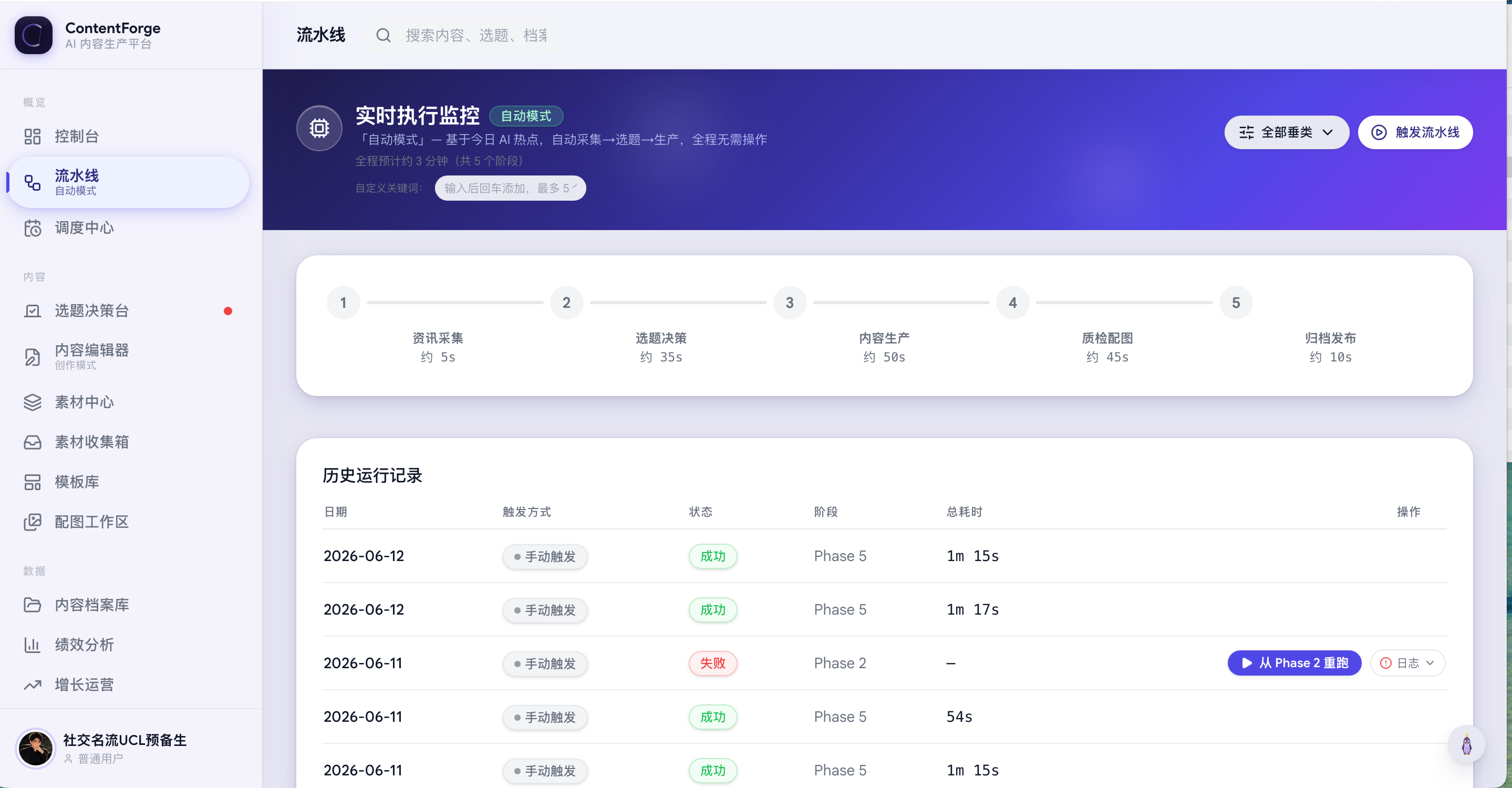Click the user avatar photo
Screen dimensions: 1512x788
point(35,748)
